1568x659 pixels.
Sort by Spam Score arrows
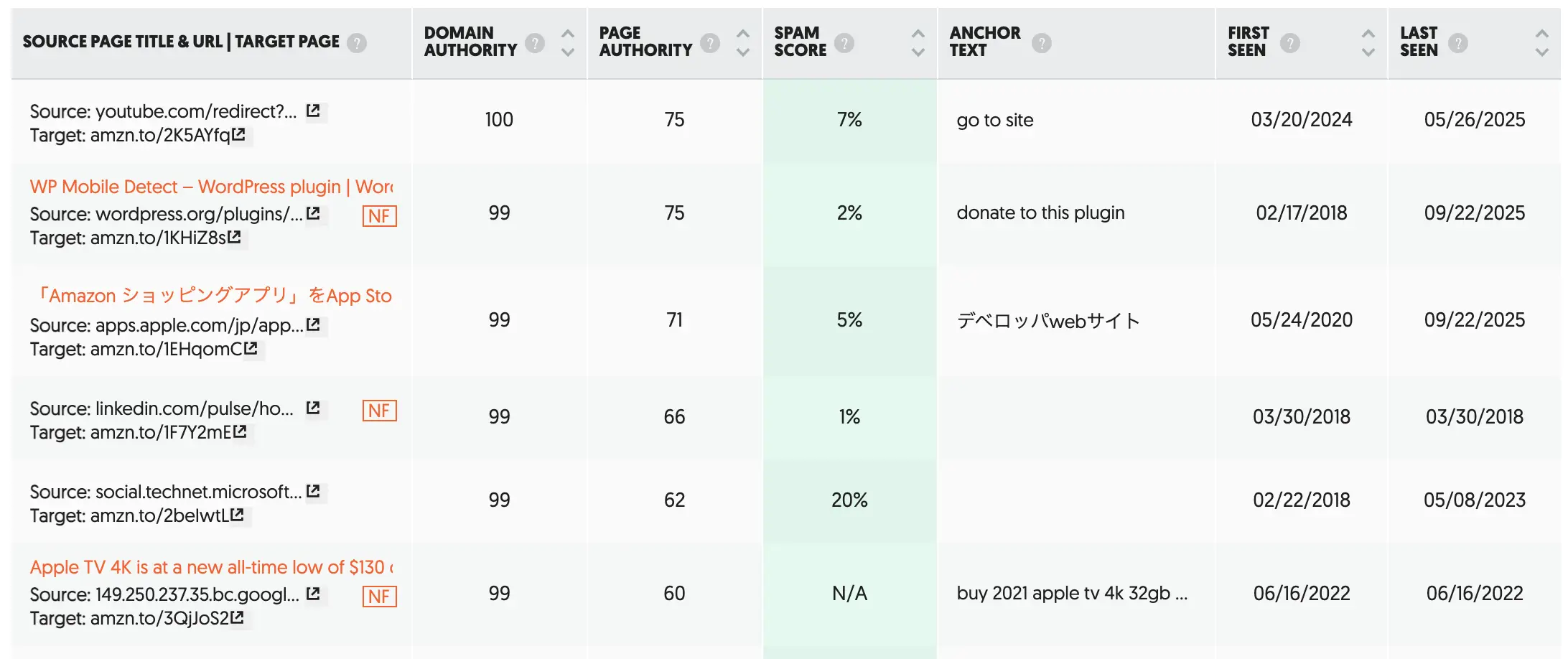click(x=918, y=42)
